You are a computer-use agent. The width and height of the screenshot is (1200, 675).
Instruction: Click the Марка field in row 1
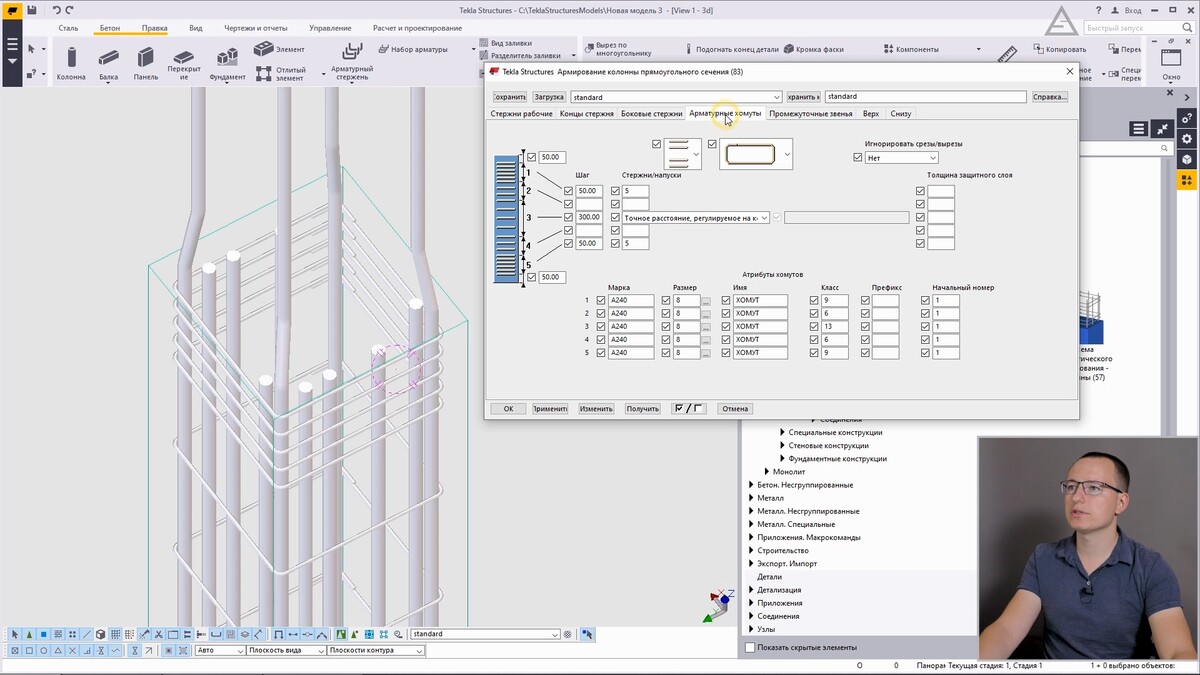tap(630, 301)
